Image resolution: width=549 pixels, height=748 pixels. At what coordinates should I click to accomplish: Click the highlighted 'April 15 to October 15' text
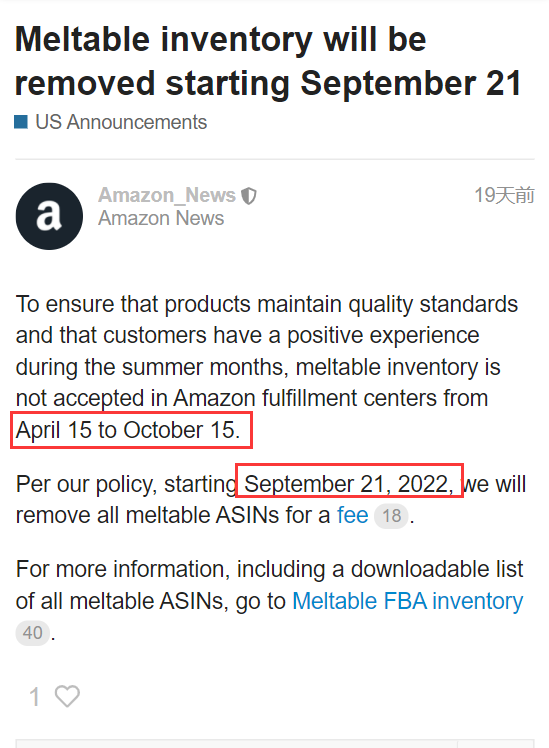click(128, 430)
